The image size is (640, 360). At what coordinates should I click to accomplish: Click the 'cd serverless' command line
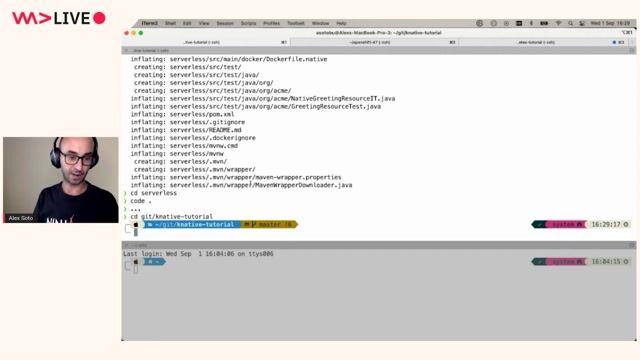[x=153, y=193]
